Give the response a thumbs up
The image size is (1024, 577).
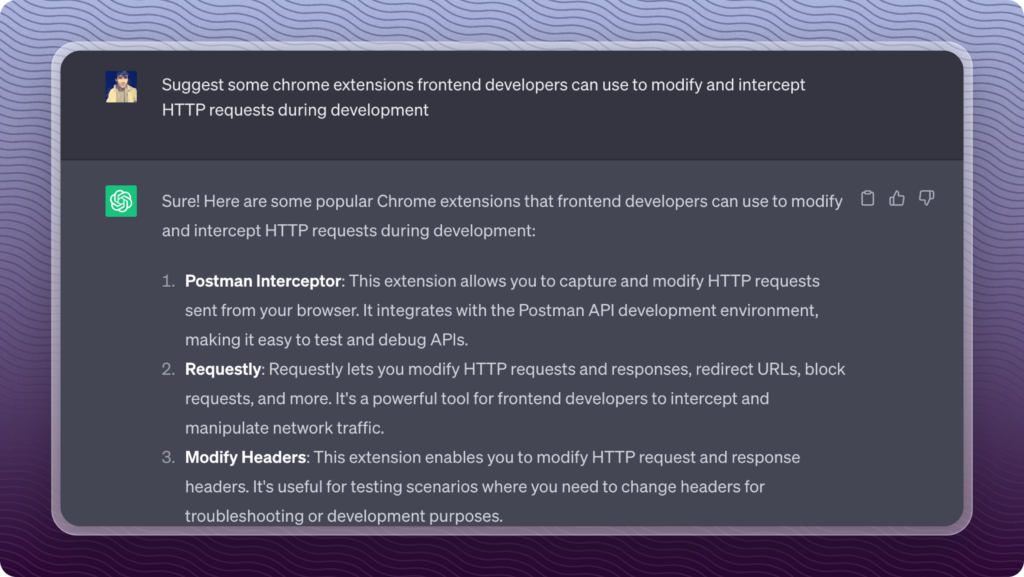click(x=897, y=198)
